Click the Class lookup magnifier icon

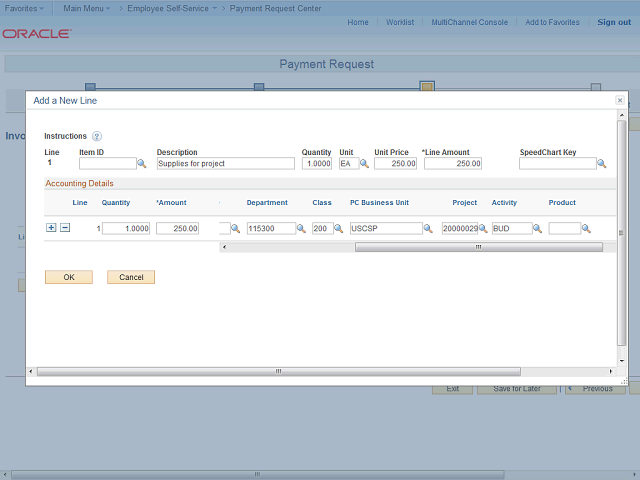337,228
